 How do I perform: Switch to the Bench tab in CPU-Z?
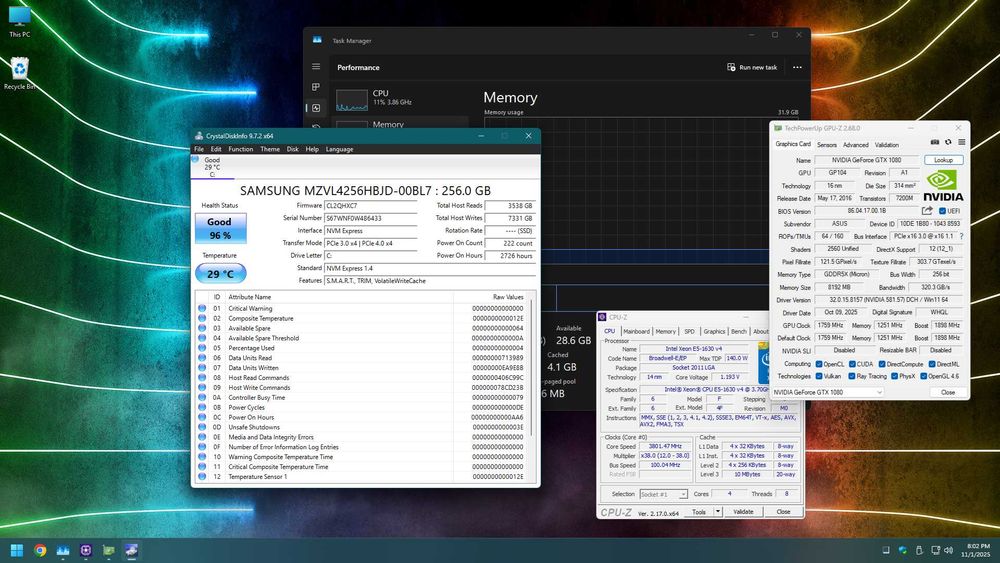tap(739, 332)
